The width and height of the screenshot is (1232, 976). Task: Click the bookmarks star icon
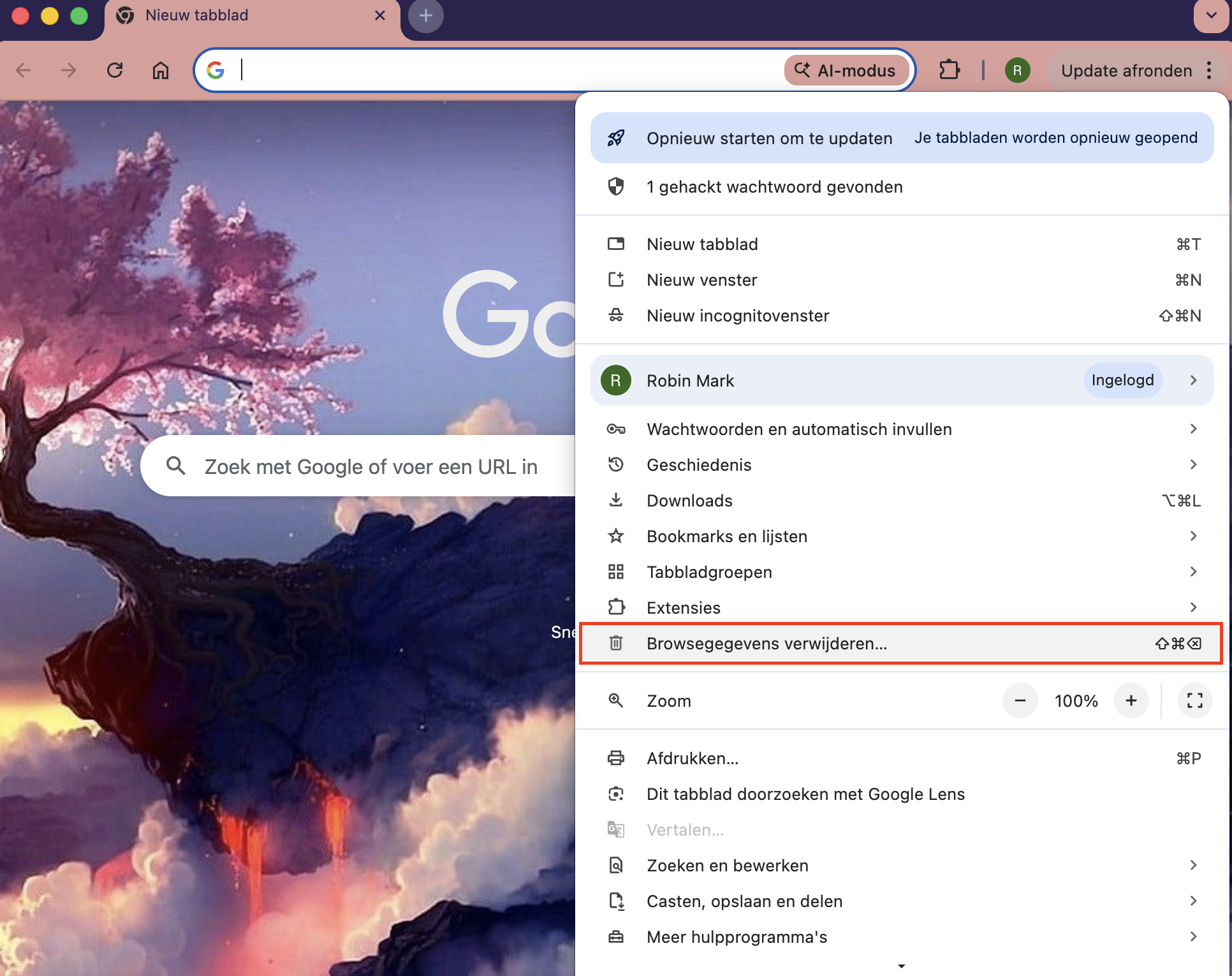click(x=616, y=536)
